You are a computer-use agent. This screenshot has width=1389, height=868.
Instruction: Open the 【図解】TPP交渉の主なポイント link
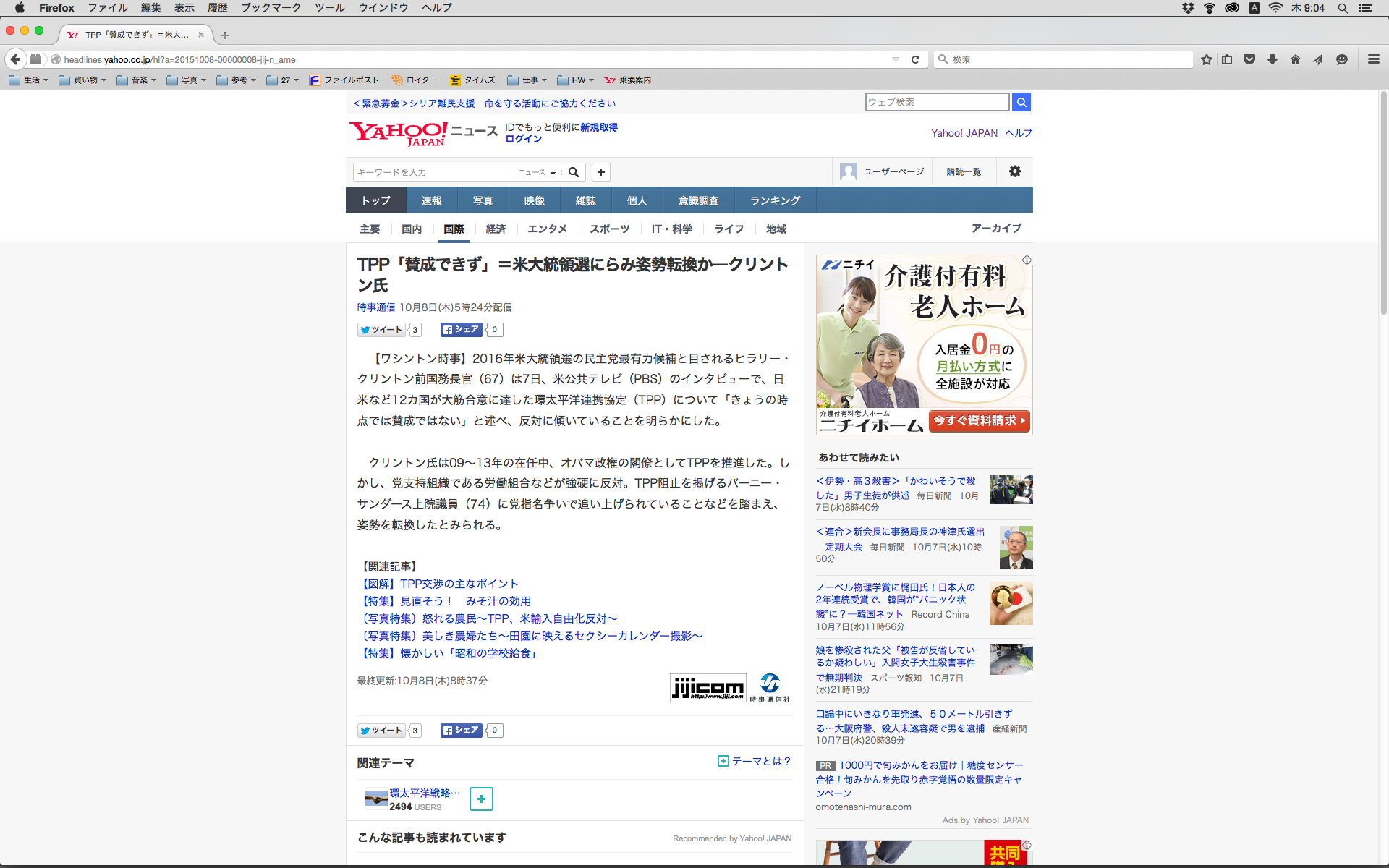[x=439, y=584]
